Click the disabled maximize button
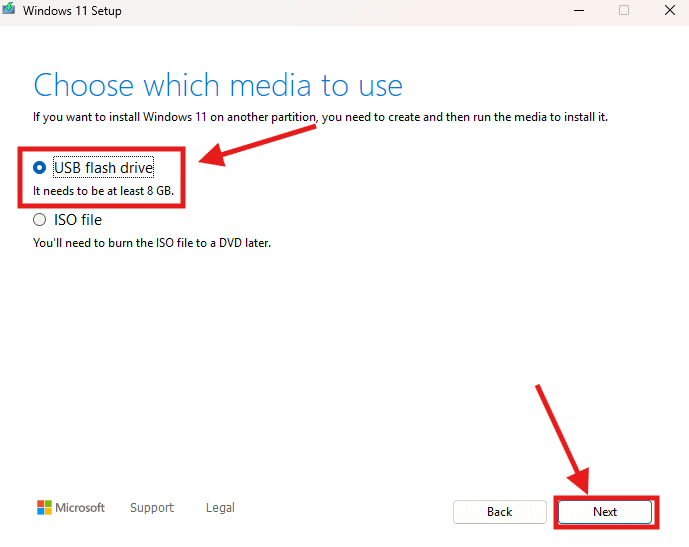Screen dimensions: 689x547 click(x=624, y=10)
